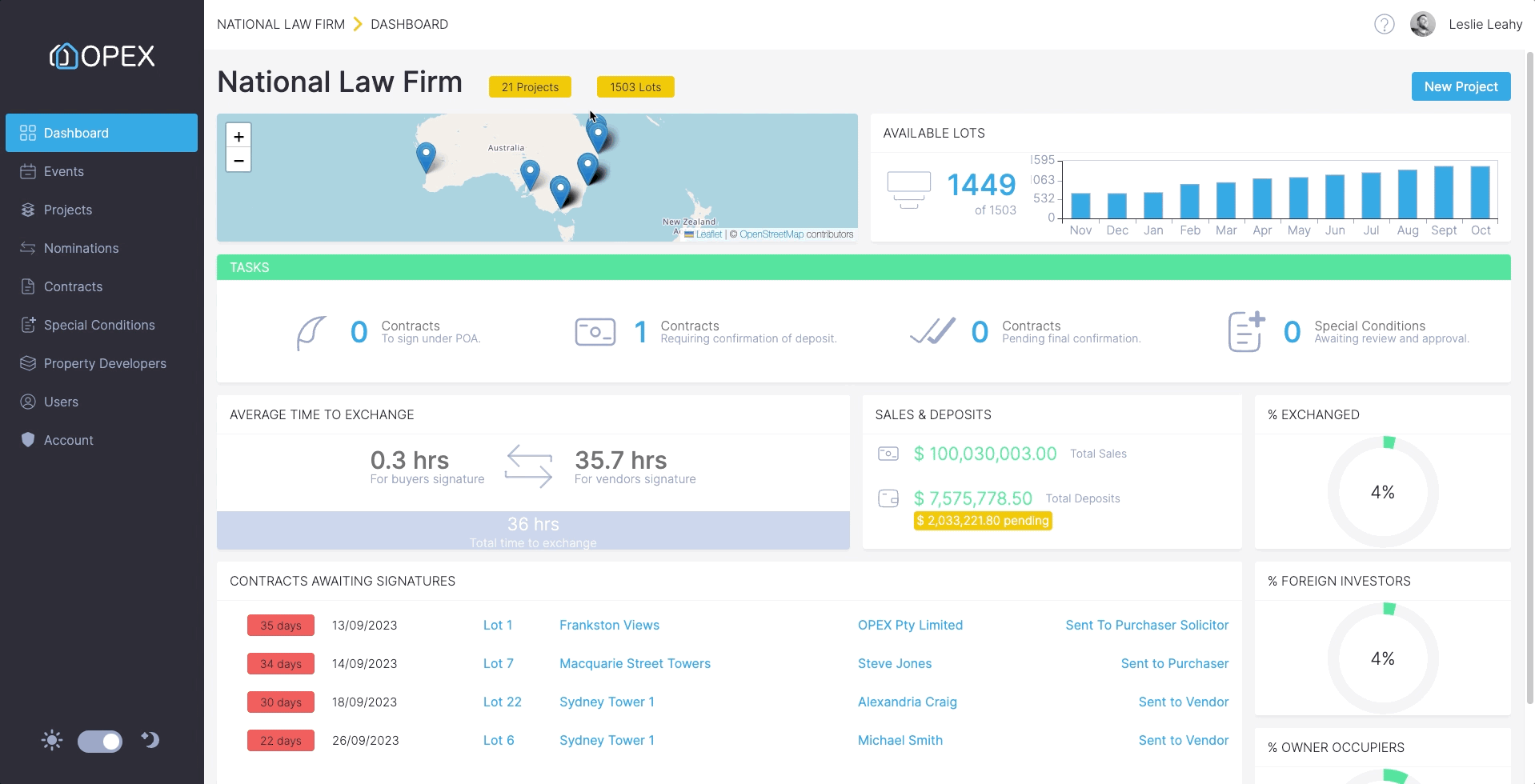This screenshot has width=1535, height=784.
Task: Click the Nominations arrows icon
Action: coord(28,248)
